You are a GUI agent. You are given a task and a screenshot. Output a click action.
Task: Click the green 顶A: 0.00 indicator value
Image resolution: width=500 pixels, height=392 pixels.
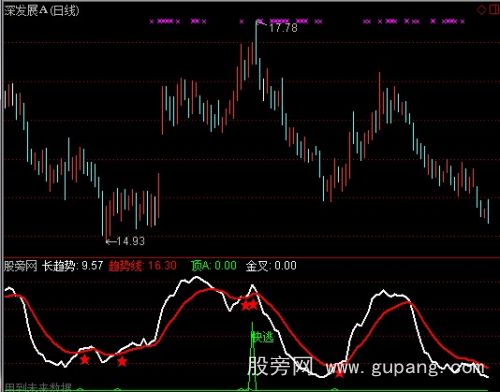[x=214, y=266]
